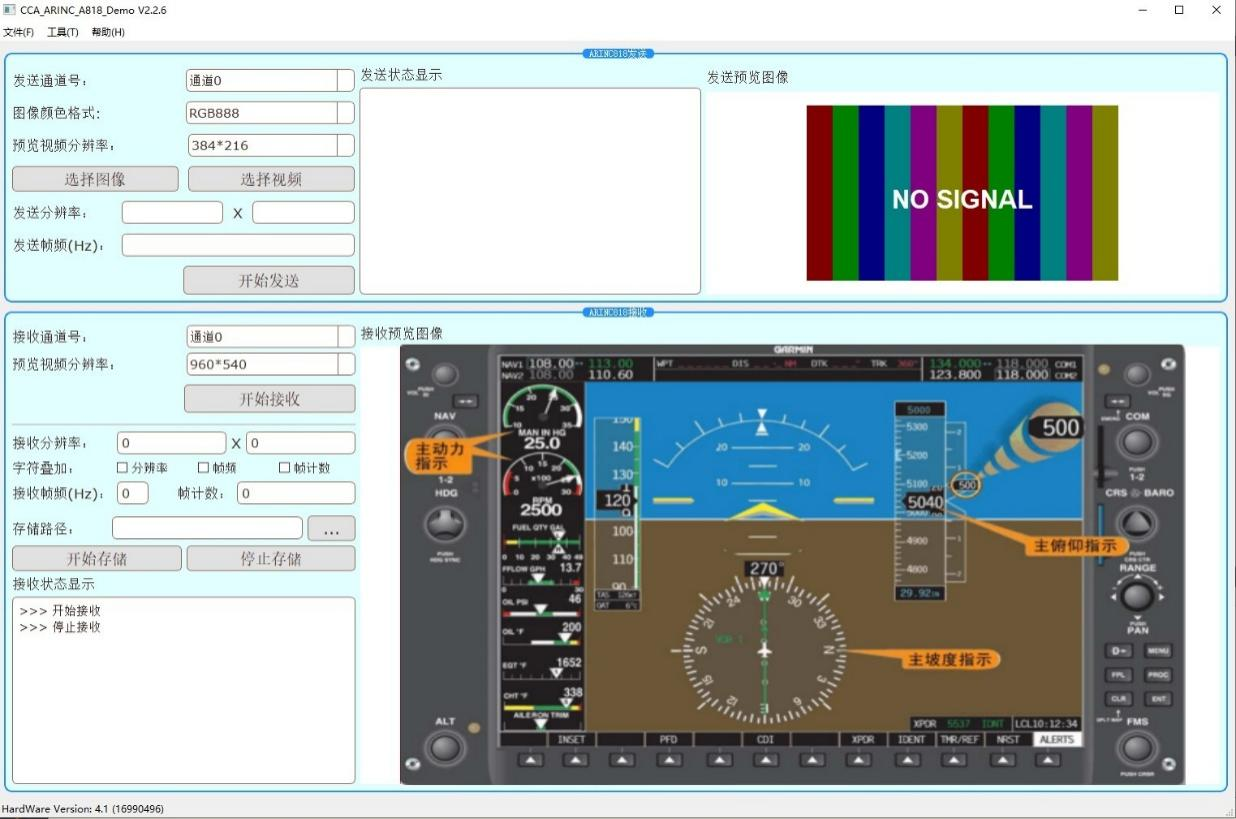Open the 发送通道号 dropdown
Viewport: 1236px width, 819px height.
[x=346, y=81]
